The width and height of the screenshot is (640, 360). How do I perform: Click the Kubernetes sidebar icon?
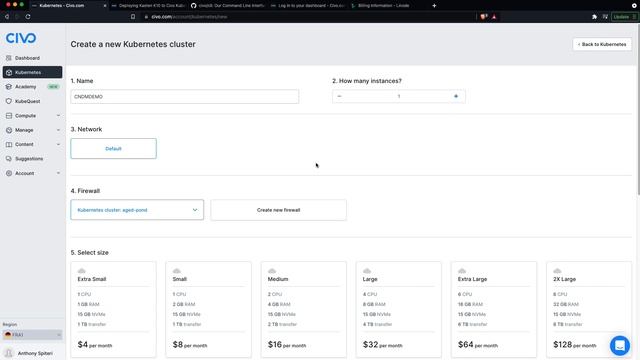coord(9,72)
